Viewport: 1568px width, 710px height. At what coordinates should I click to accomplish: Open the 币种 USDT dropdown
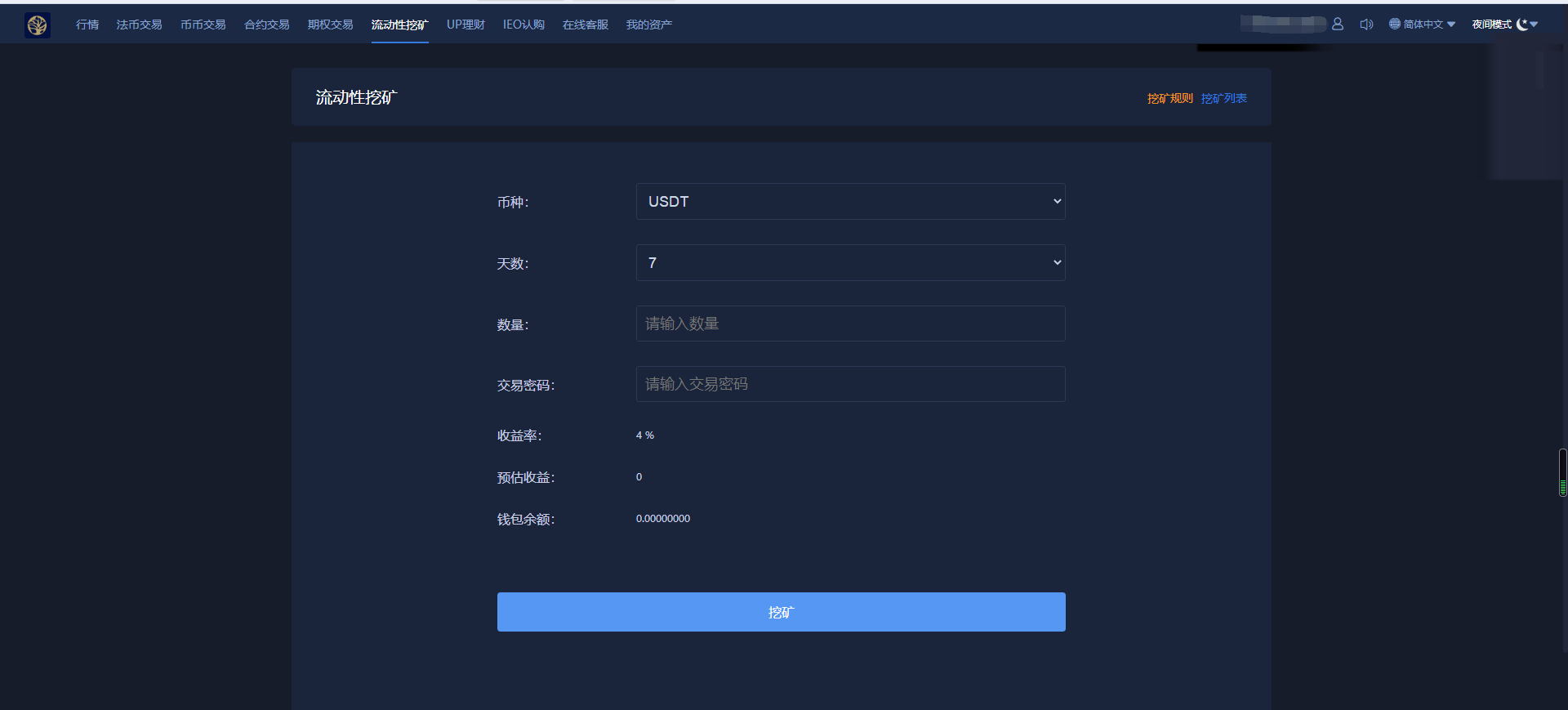tap(850, 202)
